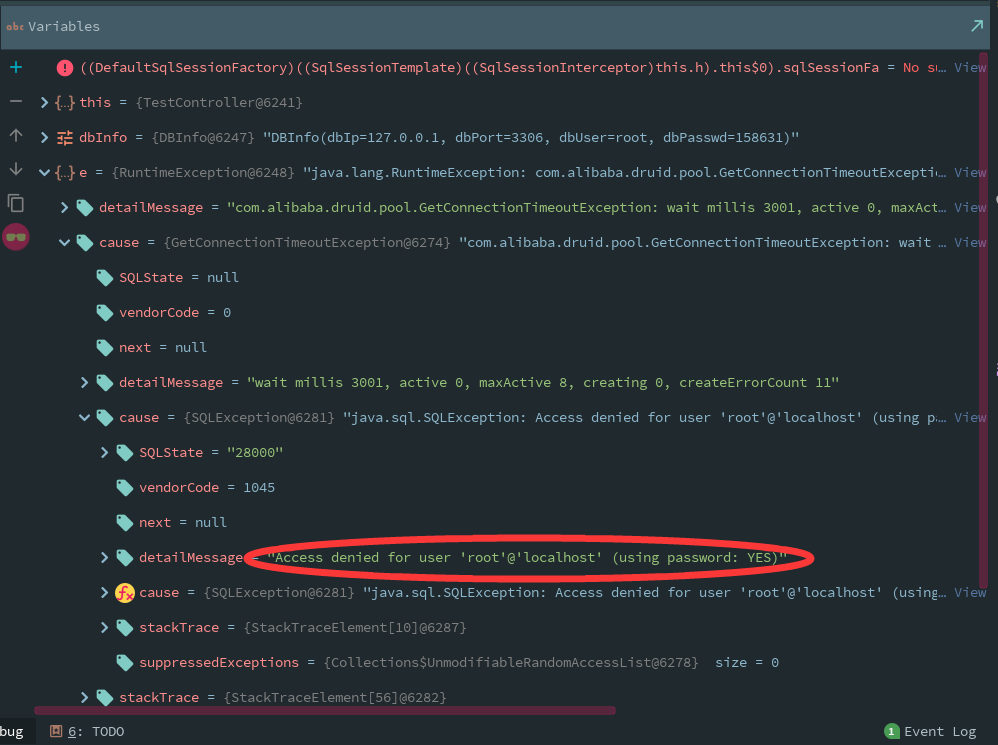Click the down arrow navigation icon
This screenshot has width=998, height=745.
pyautogui.click(x=15, y=170)
